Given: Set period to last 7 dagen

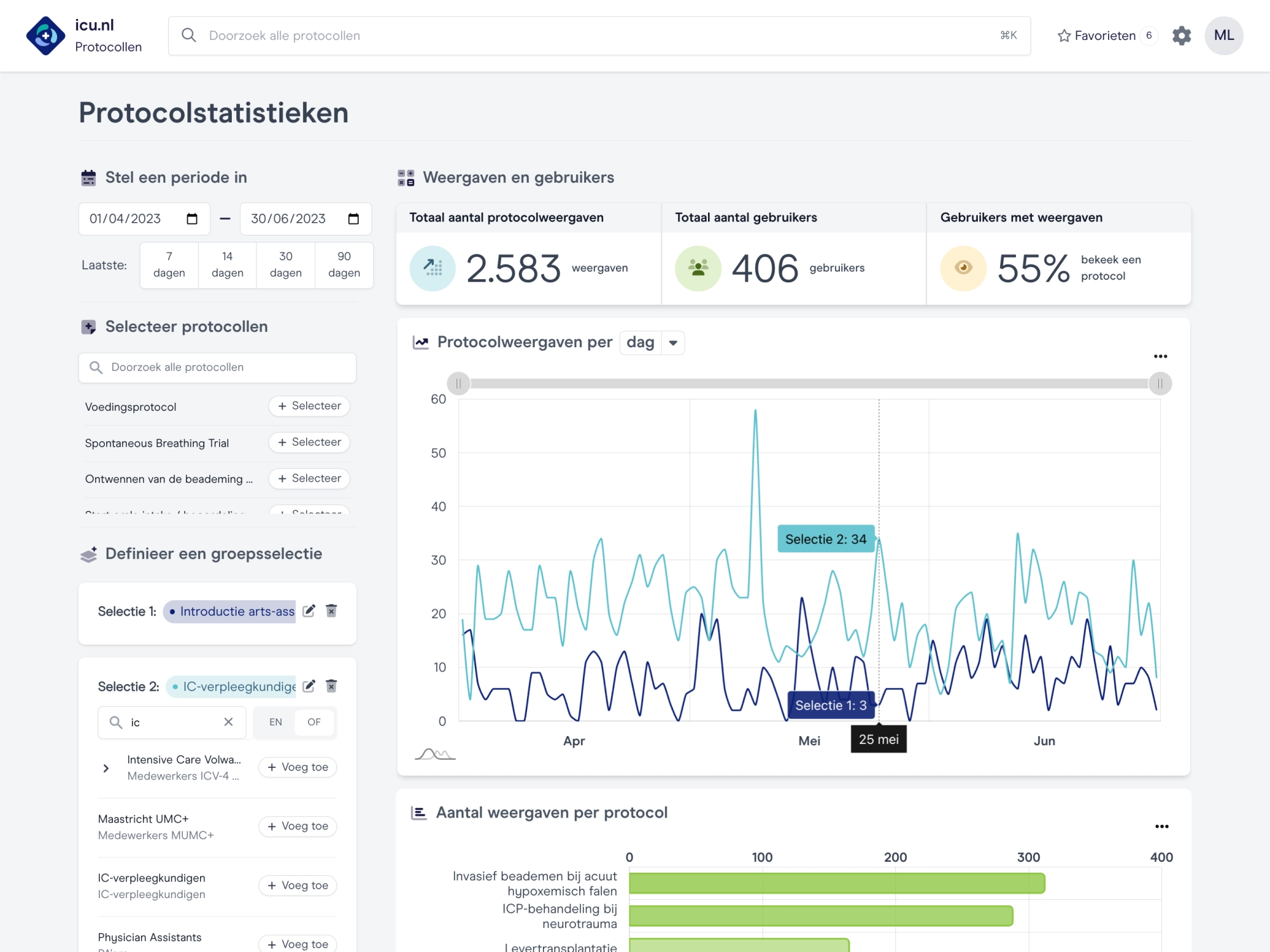Looking at the screenshot, I should point(168,265).
